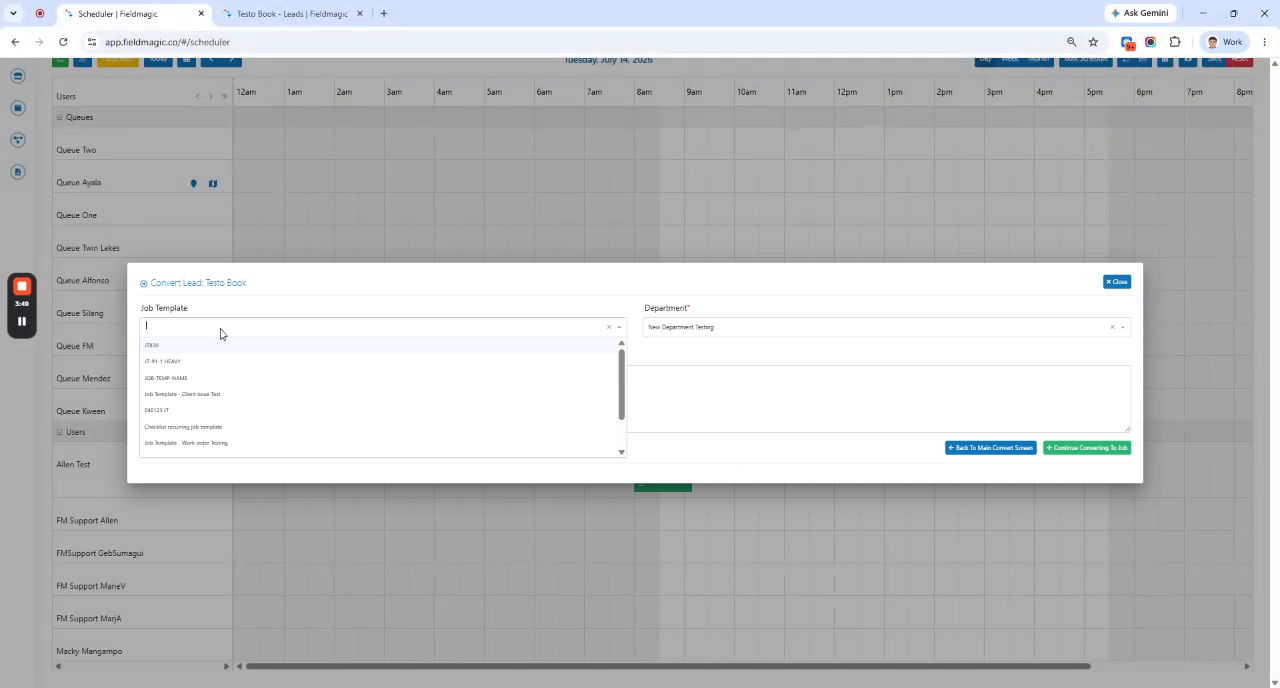Viewport: 1280px width, 688px height.
Task: Click the scheduler horizontal scrollbar
Action: [x=668, y=666]
